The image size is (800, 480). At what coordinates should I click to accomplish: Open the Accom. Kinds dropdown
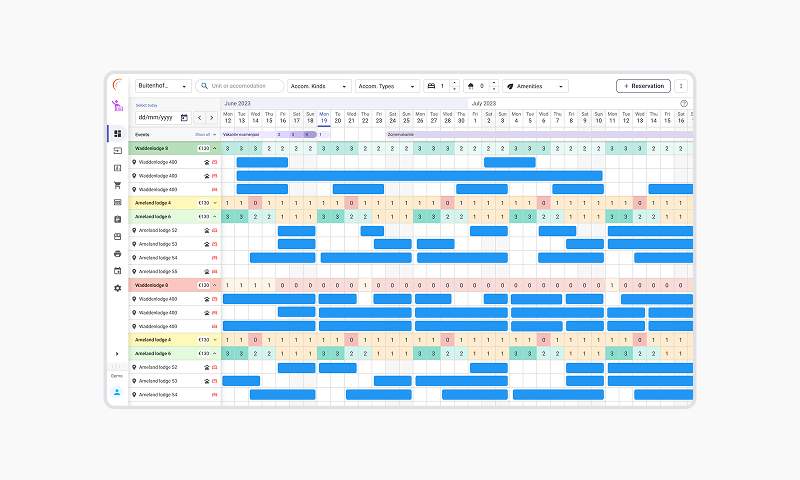(319, 86)
